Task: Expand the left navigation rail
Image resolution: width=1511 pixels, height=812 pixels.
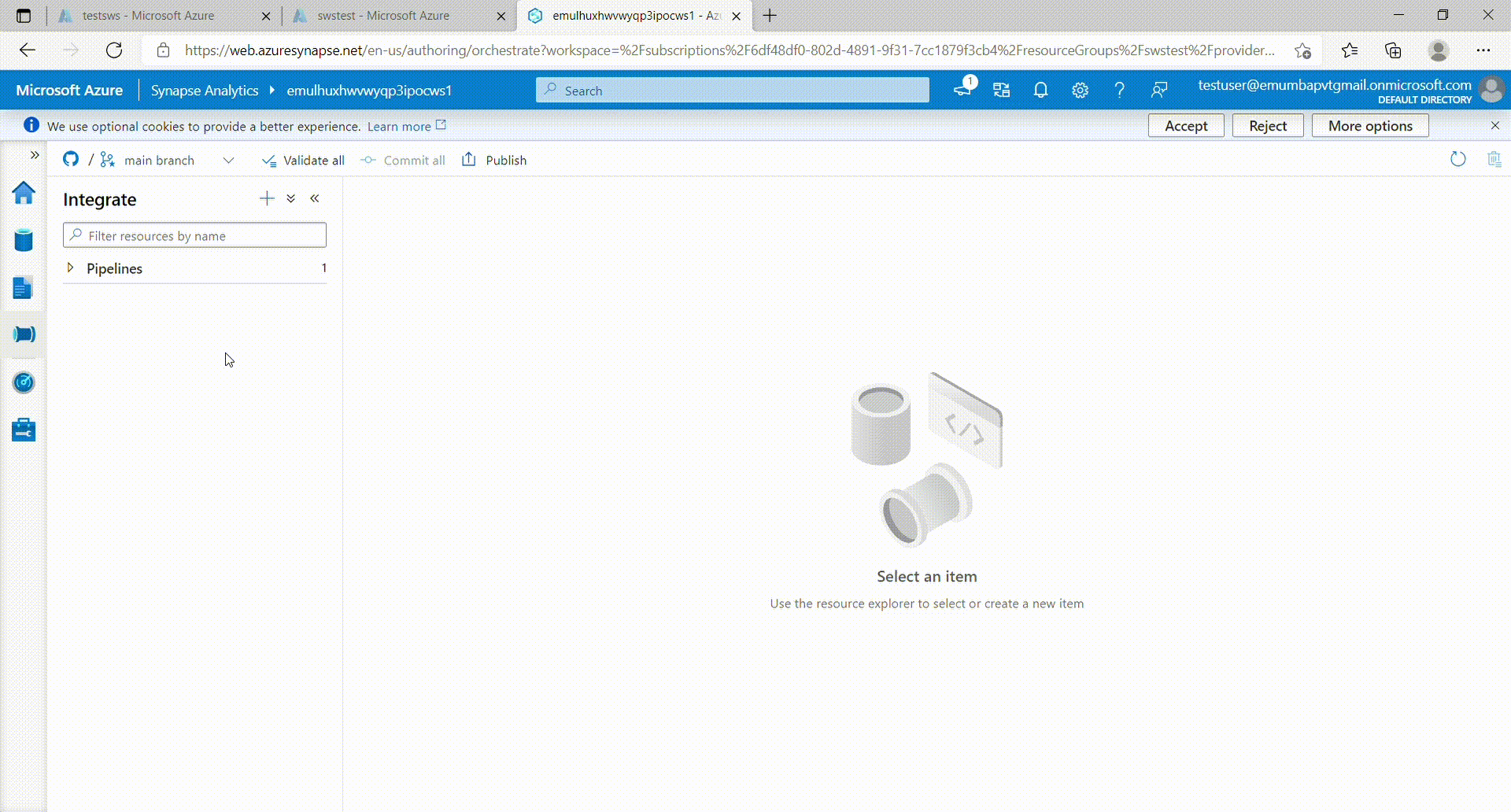Action: (35, 155)
